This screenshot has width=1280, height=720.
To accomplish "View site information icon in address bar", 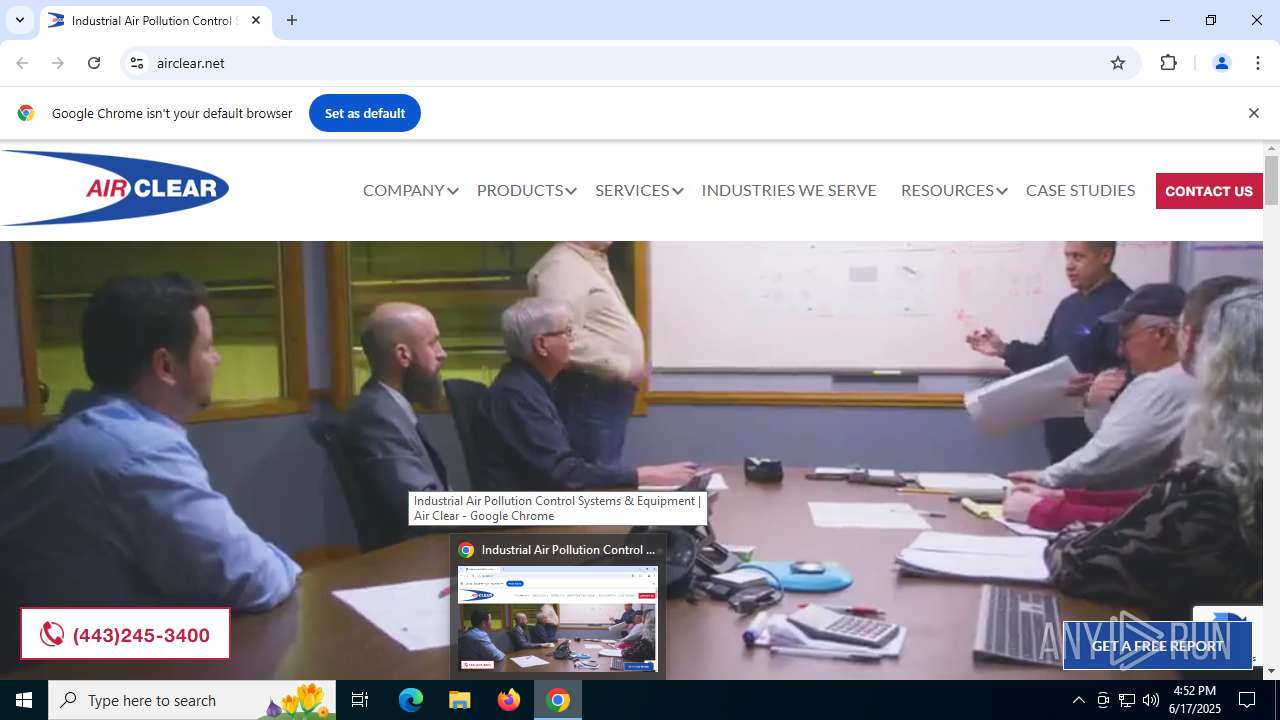I will tap(138, 63).
